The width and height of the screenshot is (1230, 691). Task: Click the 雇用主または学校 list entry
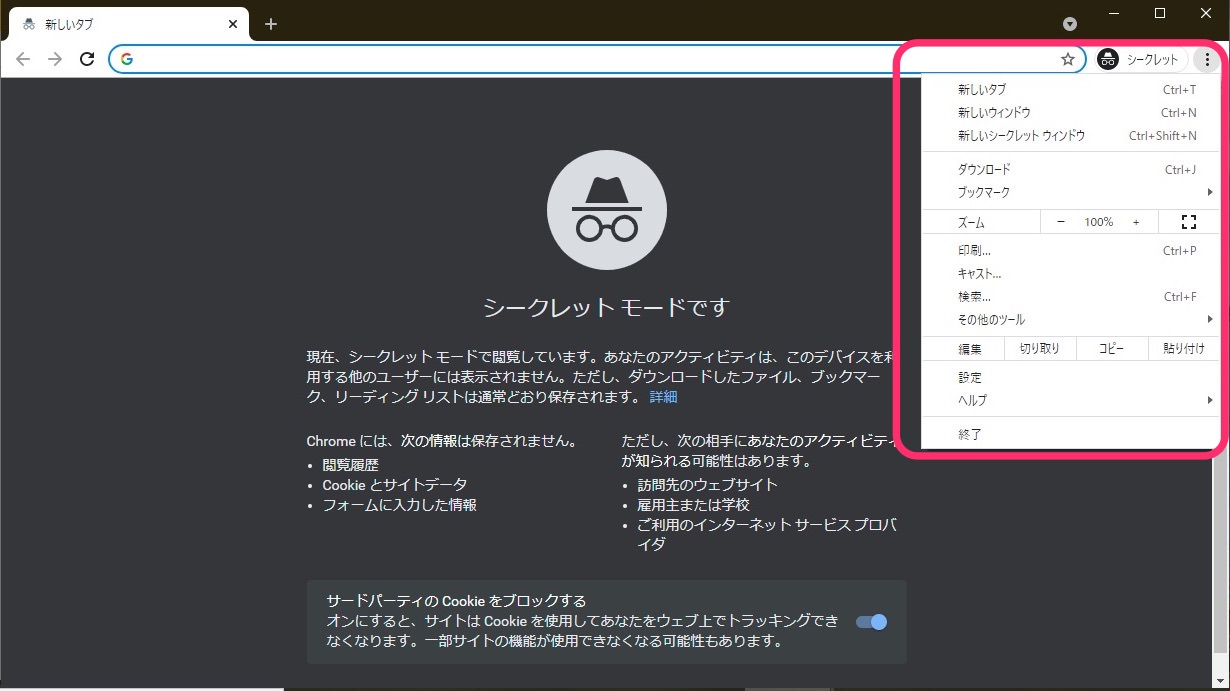(693, 505)
